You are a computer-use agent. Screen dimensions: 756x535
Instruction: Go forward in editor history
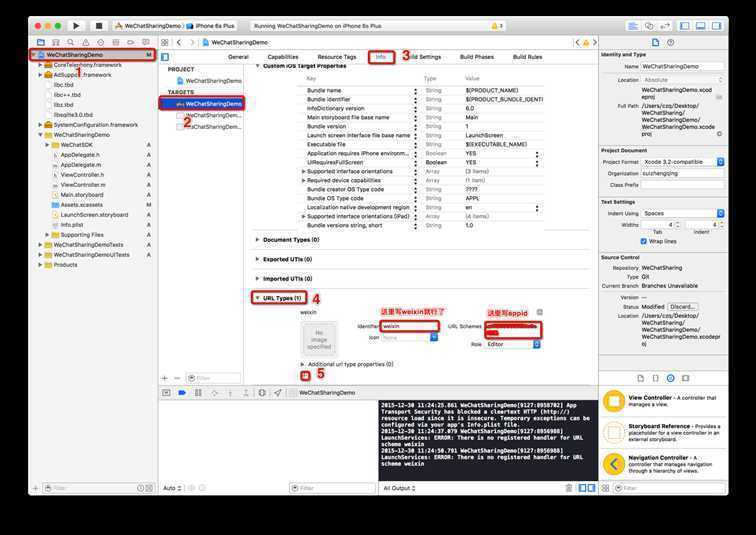[x=192, y=42]
